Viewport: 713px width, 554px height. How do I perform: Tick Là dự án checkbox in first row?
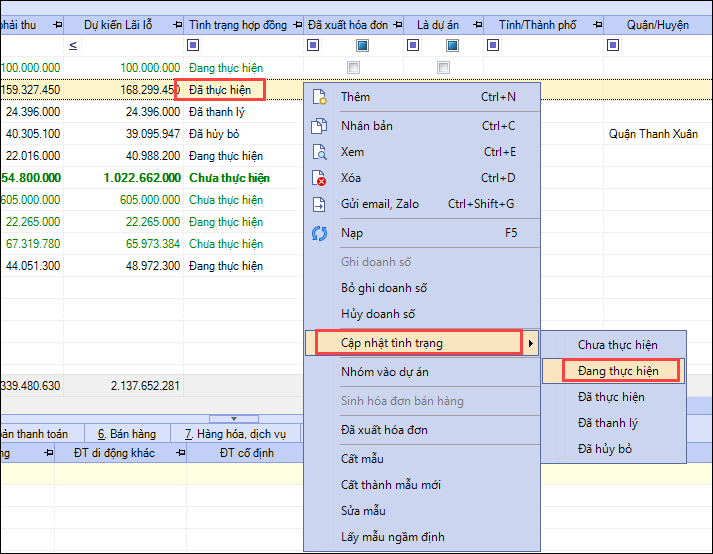point(443,67)
